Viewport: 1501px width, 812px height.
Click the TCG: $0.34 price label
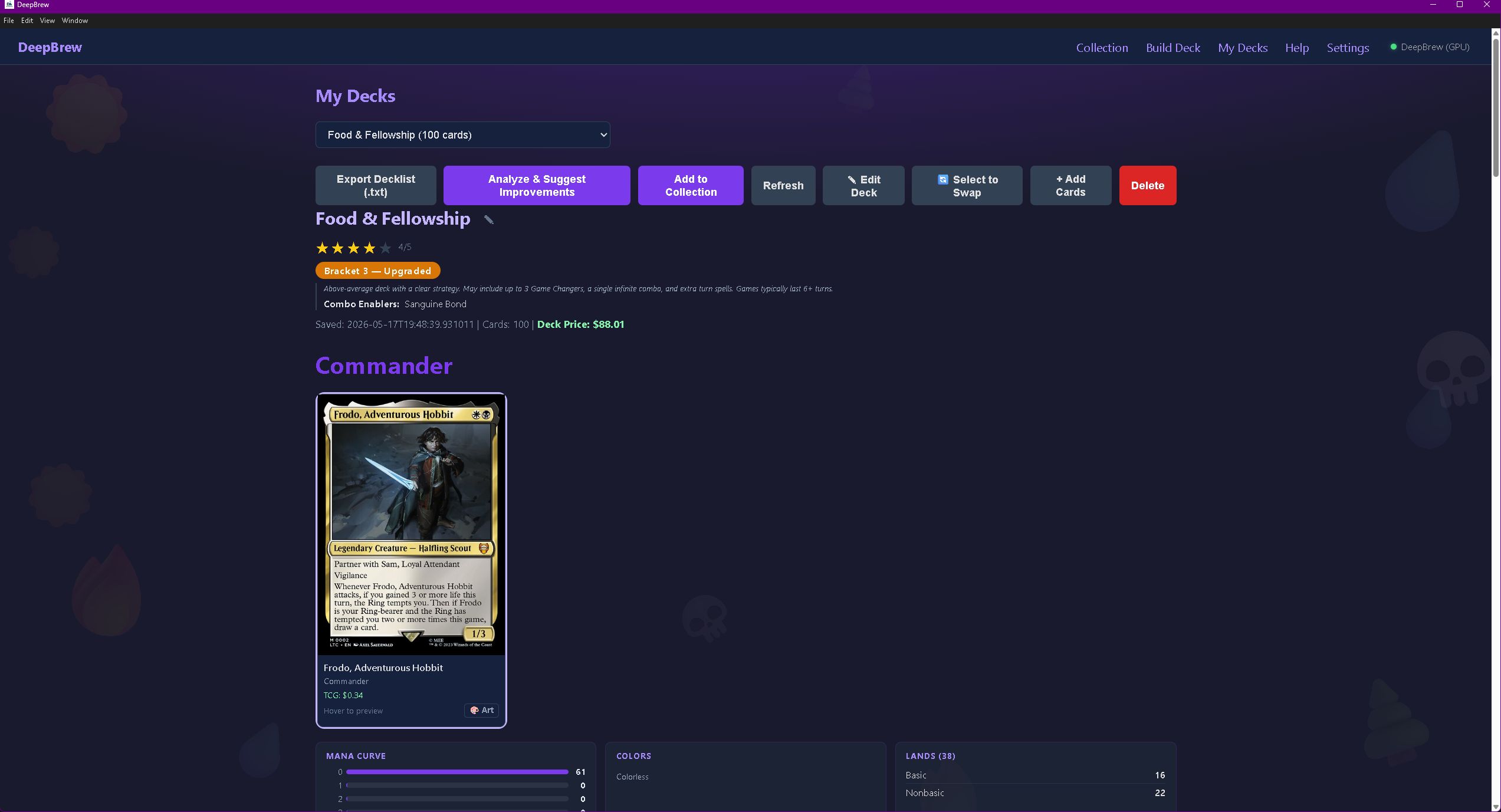coord(343,695)
